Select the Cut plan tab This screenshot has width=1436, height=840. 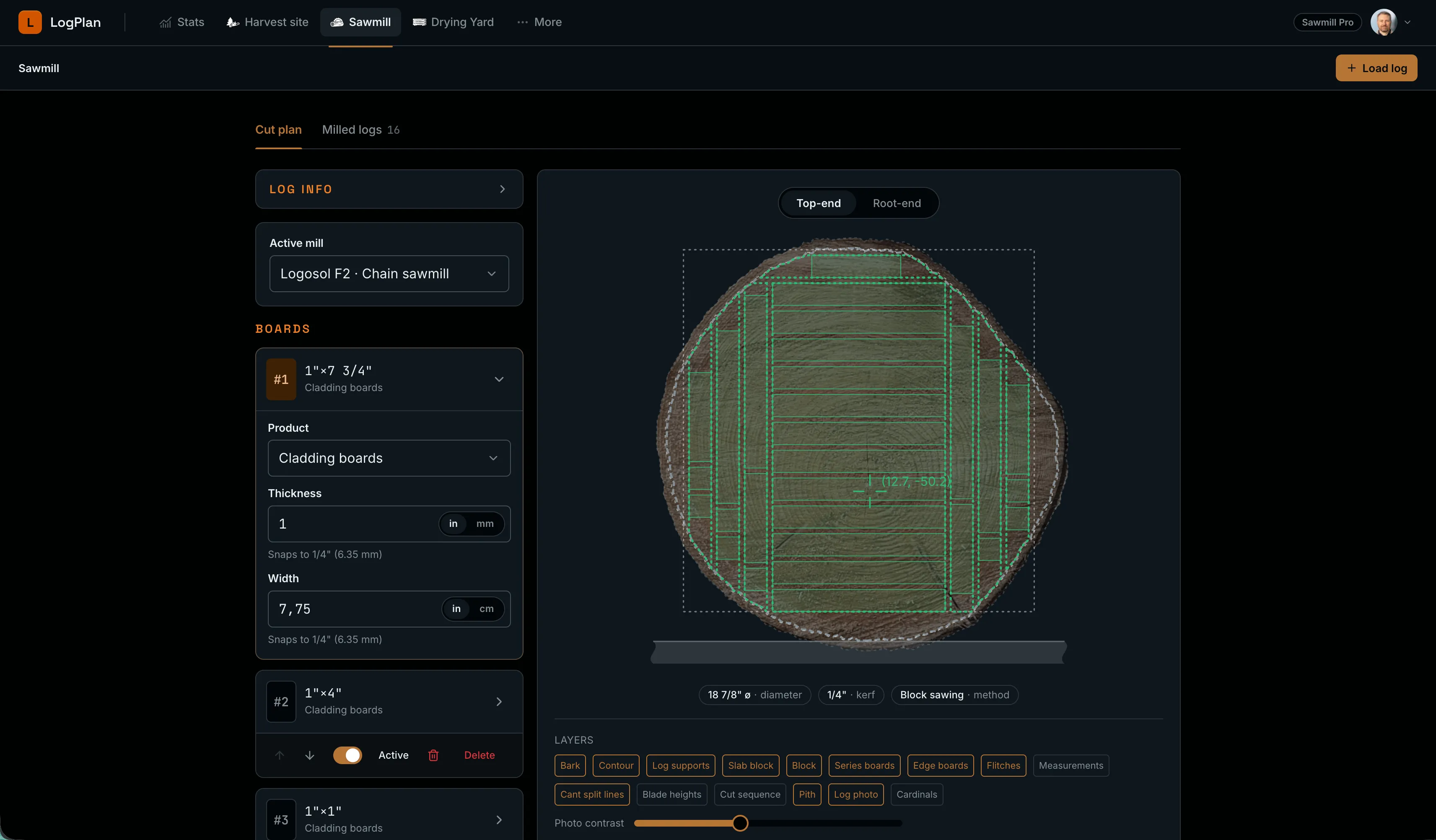278,130
